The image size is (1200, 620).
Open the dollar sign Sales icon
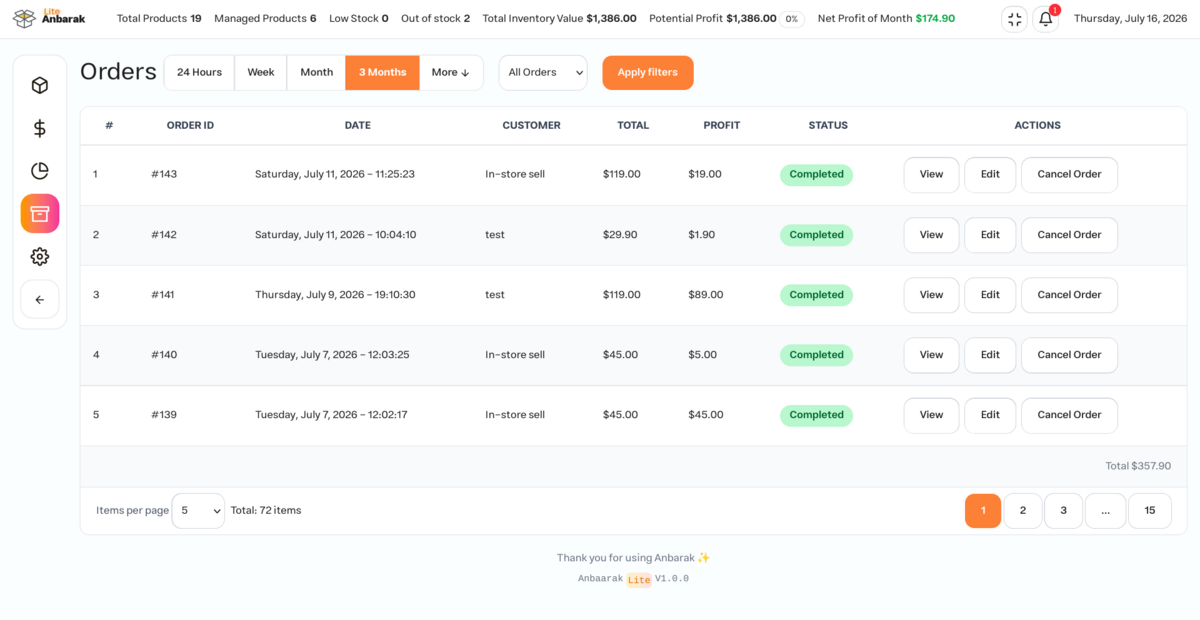tap(40, 128)
